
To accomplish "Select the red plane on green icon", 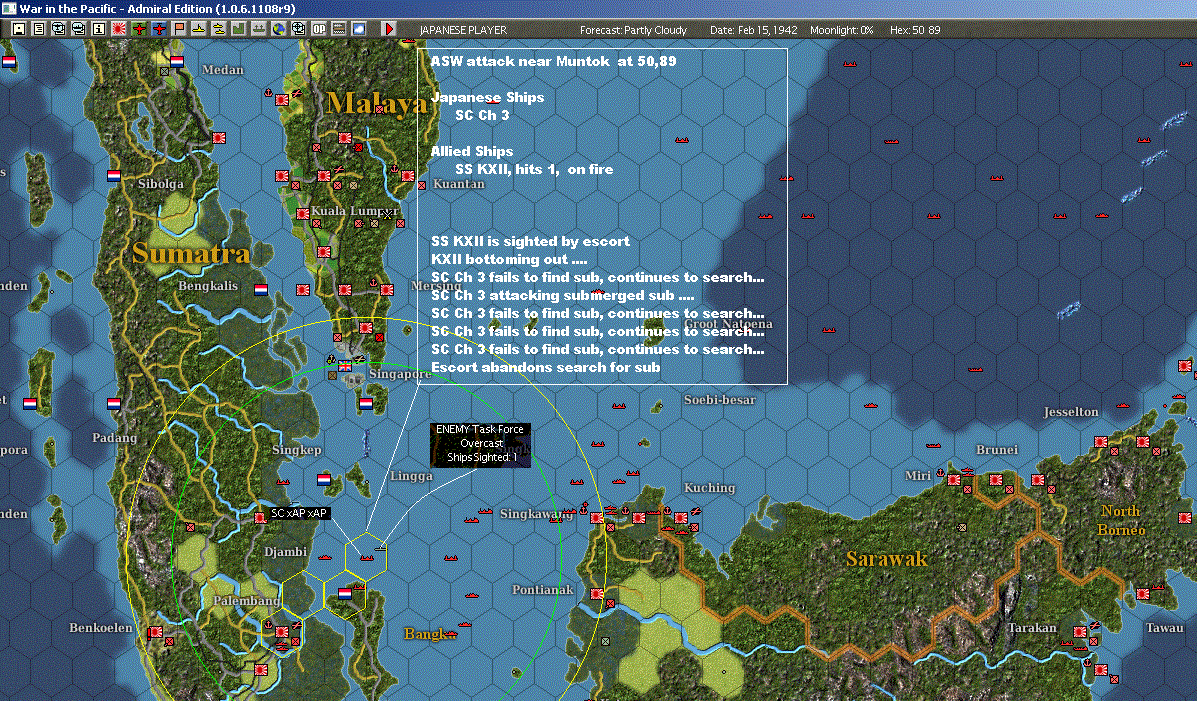I will [139, 29].
